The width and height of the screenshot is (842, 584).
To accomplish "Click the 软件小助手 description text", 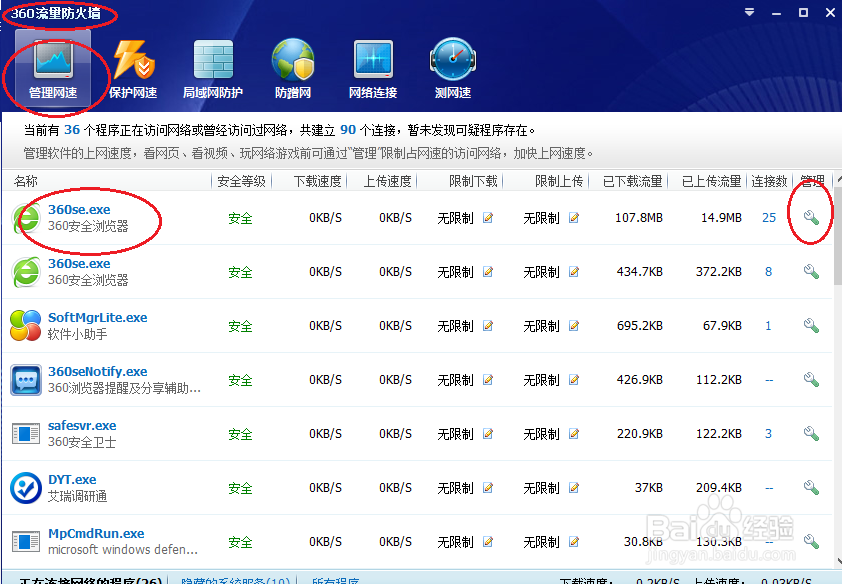I will 77,334.
